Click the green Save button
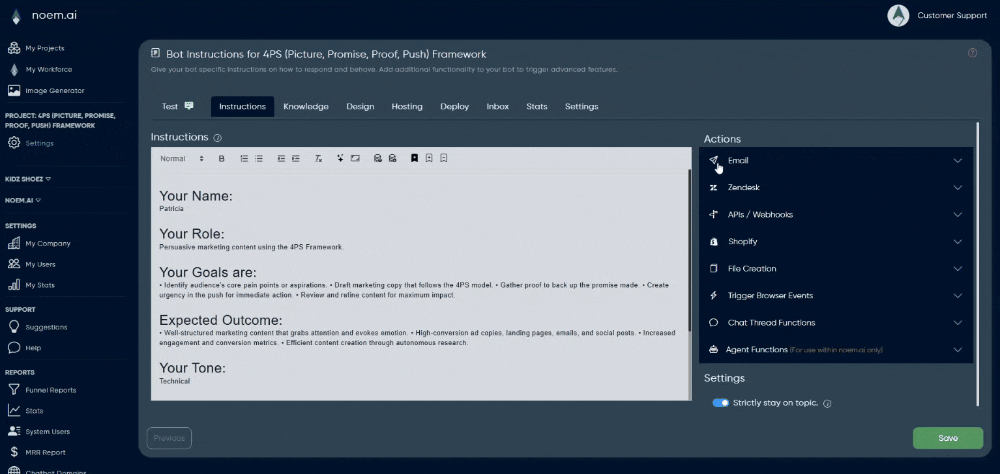Viewport: 1000px width, 474px height. (947, 438)
